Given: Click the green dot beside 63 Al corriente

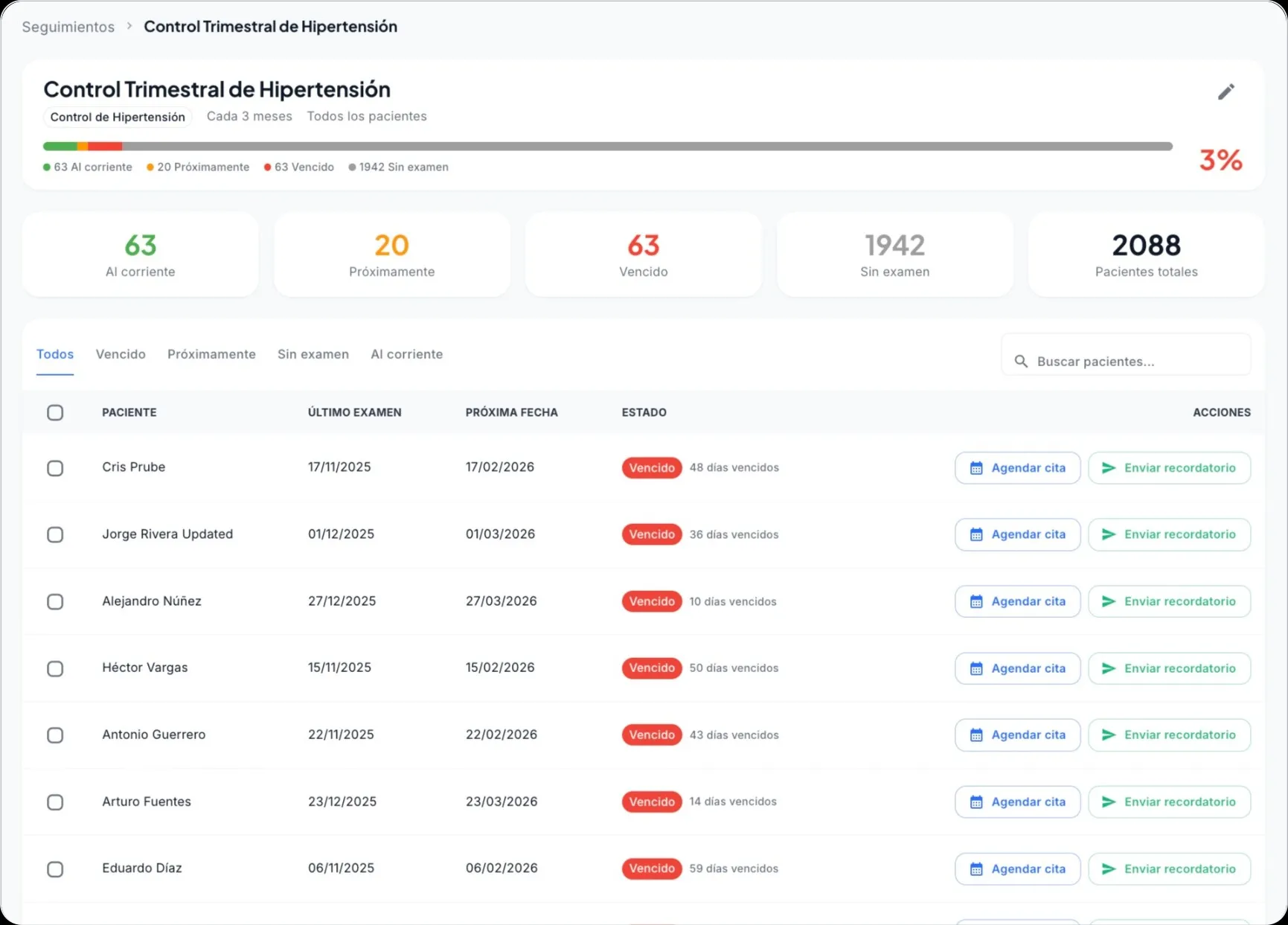Looking at the screenshot, I should pyautogui.click(x=47, y=167).
